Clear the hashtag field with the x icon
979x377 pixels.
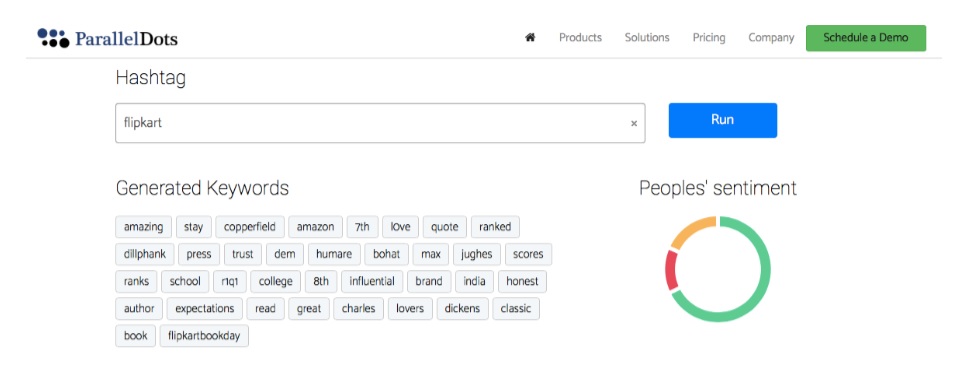(634, 124)
